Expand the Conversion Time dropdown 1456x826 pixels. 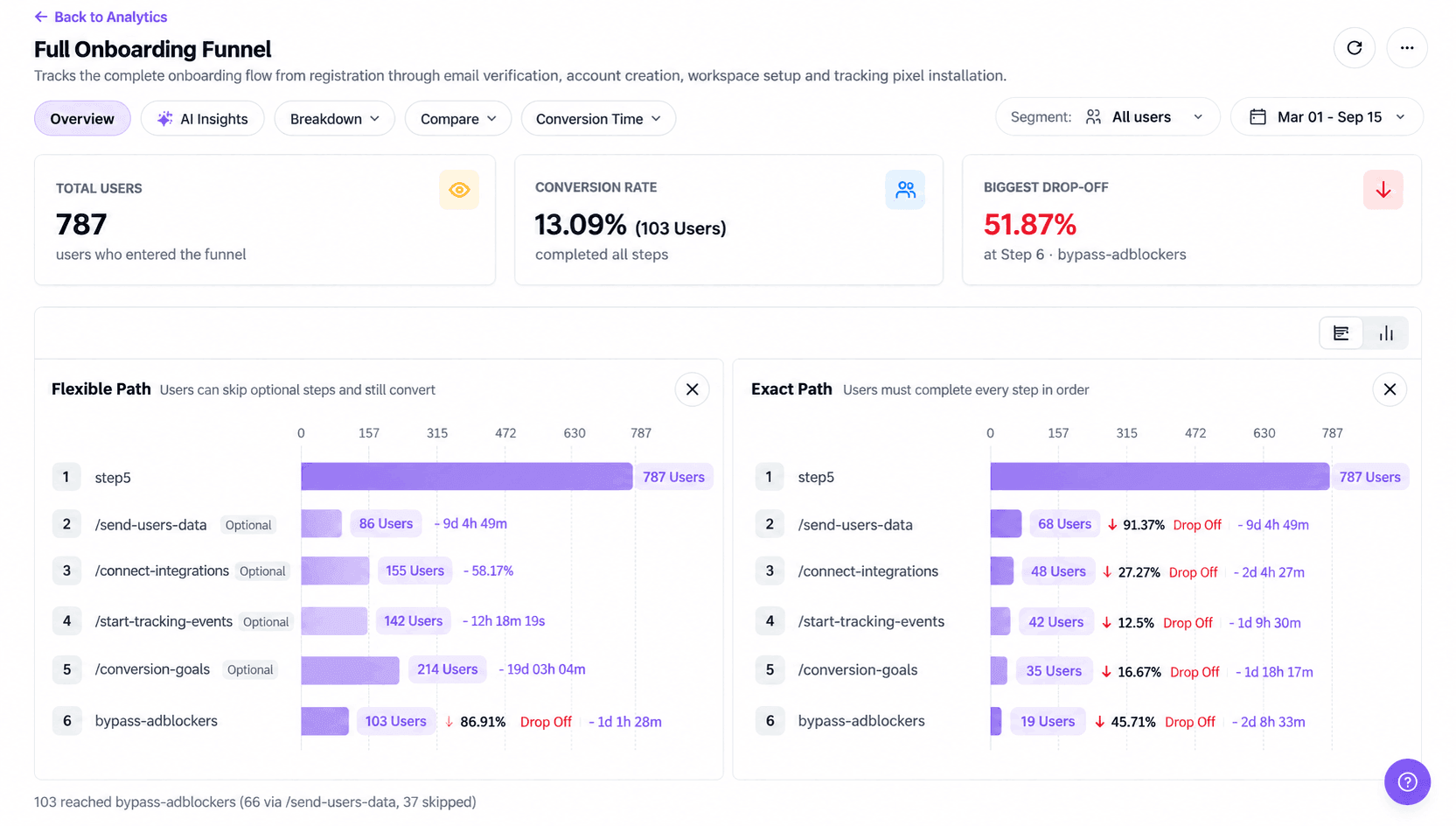pos(598,119)
